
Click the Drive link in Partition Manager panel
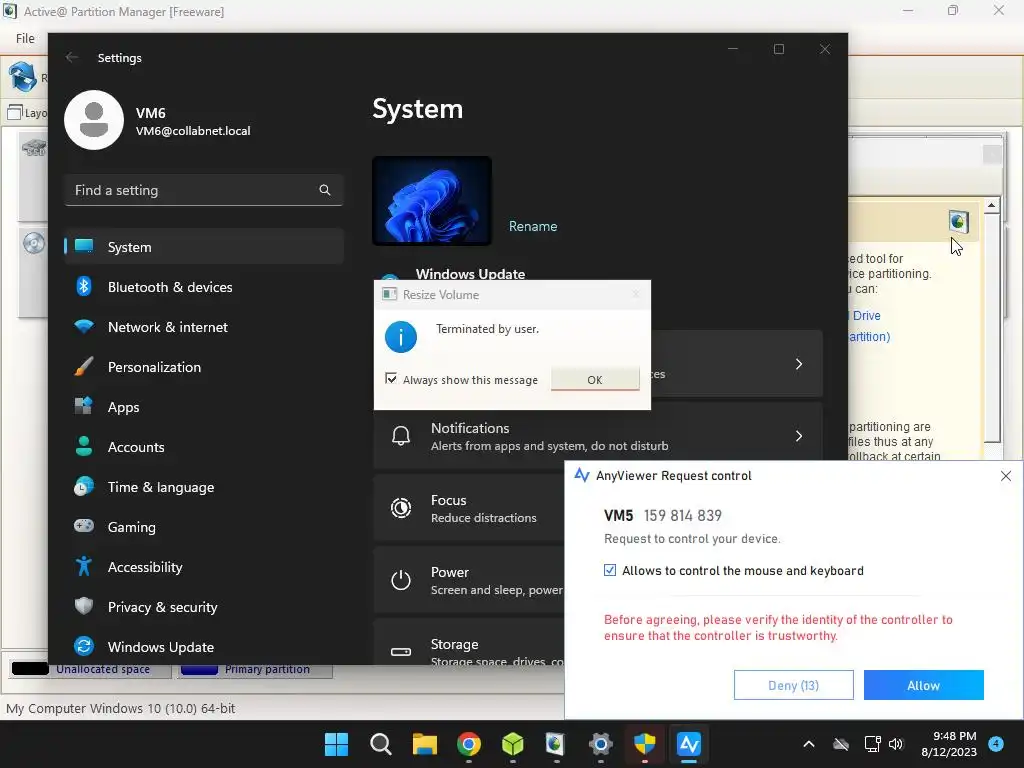tap(866, 315)
